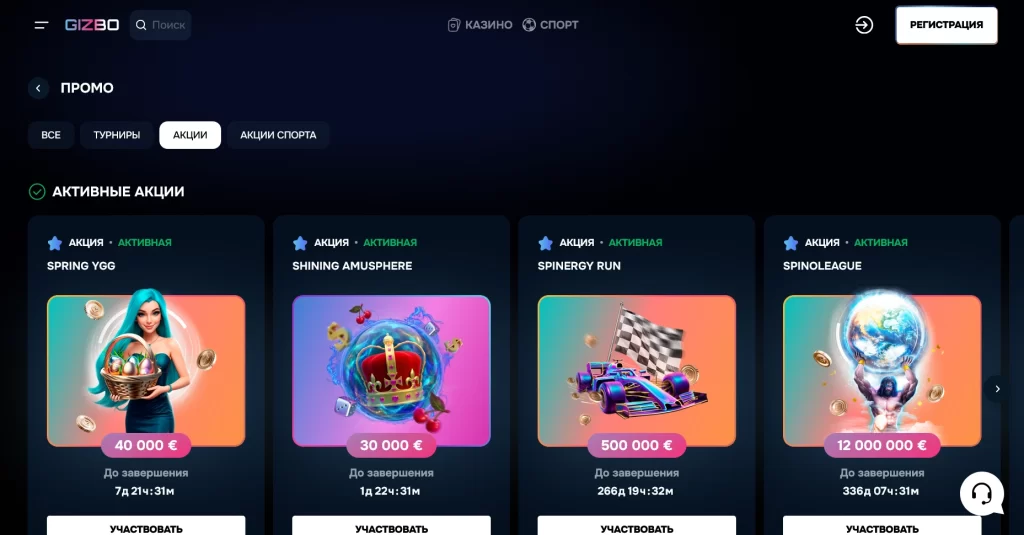Click the blue star on Spring YGG card
1024x535 pixels.
tap(55, 243)
